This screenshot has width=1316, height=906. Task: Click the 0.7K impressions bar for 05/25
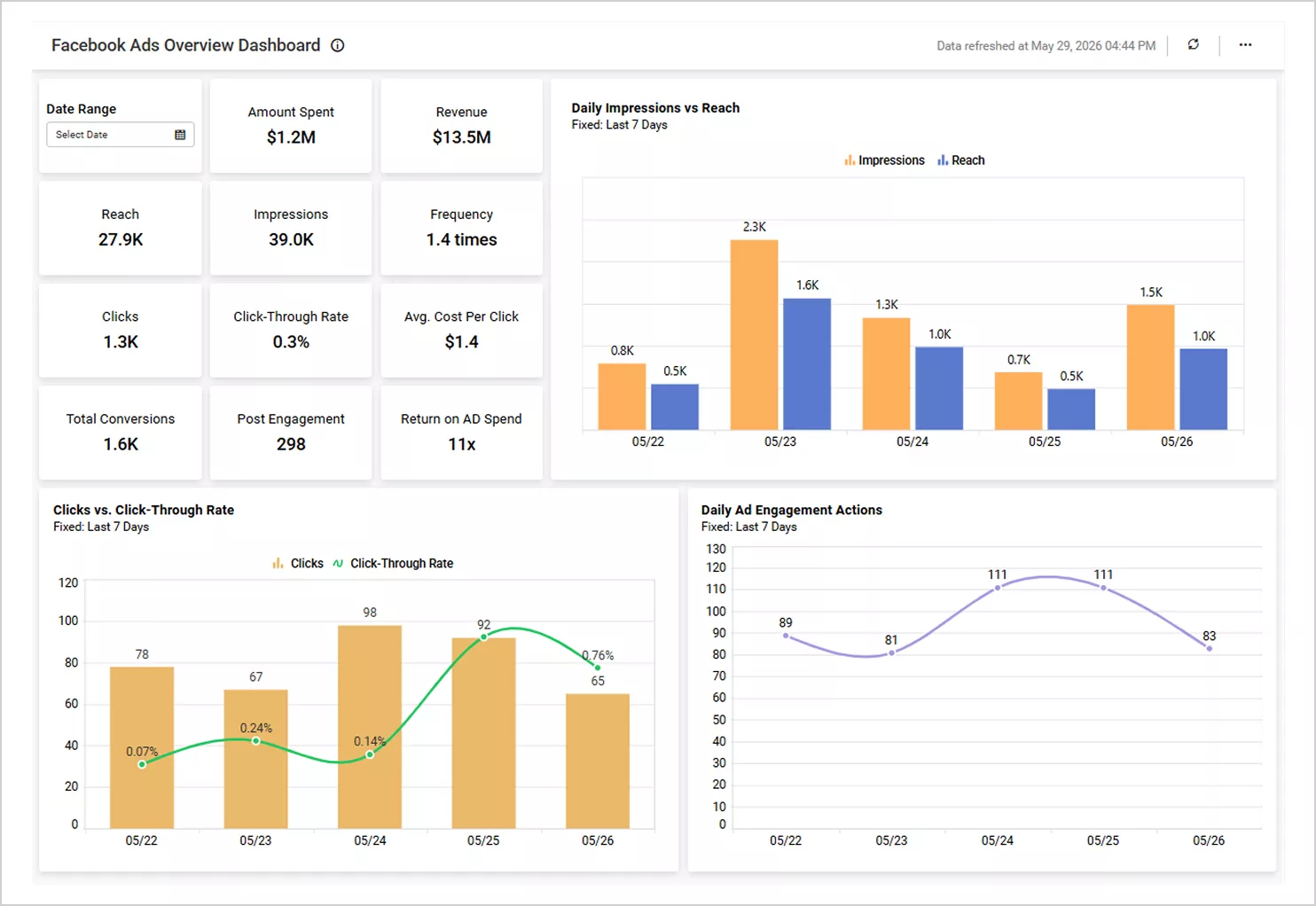point(1018,402)
